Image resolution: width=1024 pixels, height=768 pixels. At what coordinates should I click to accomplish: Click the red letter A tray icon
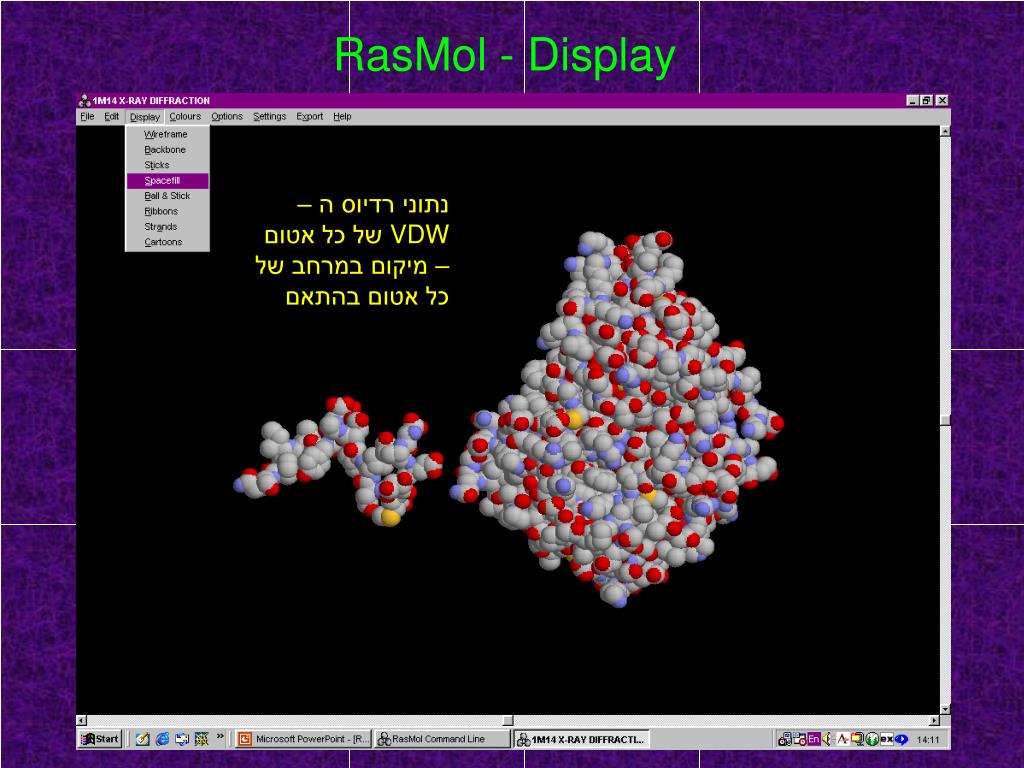(842, 739)
